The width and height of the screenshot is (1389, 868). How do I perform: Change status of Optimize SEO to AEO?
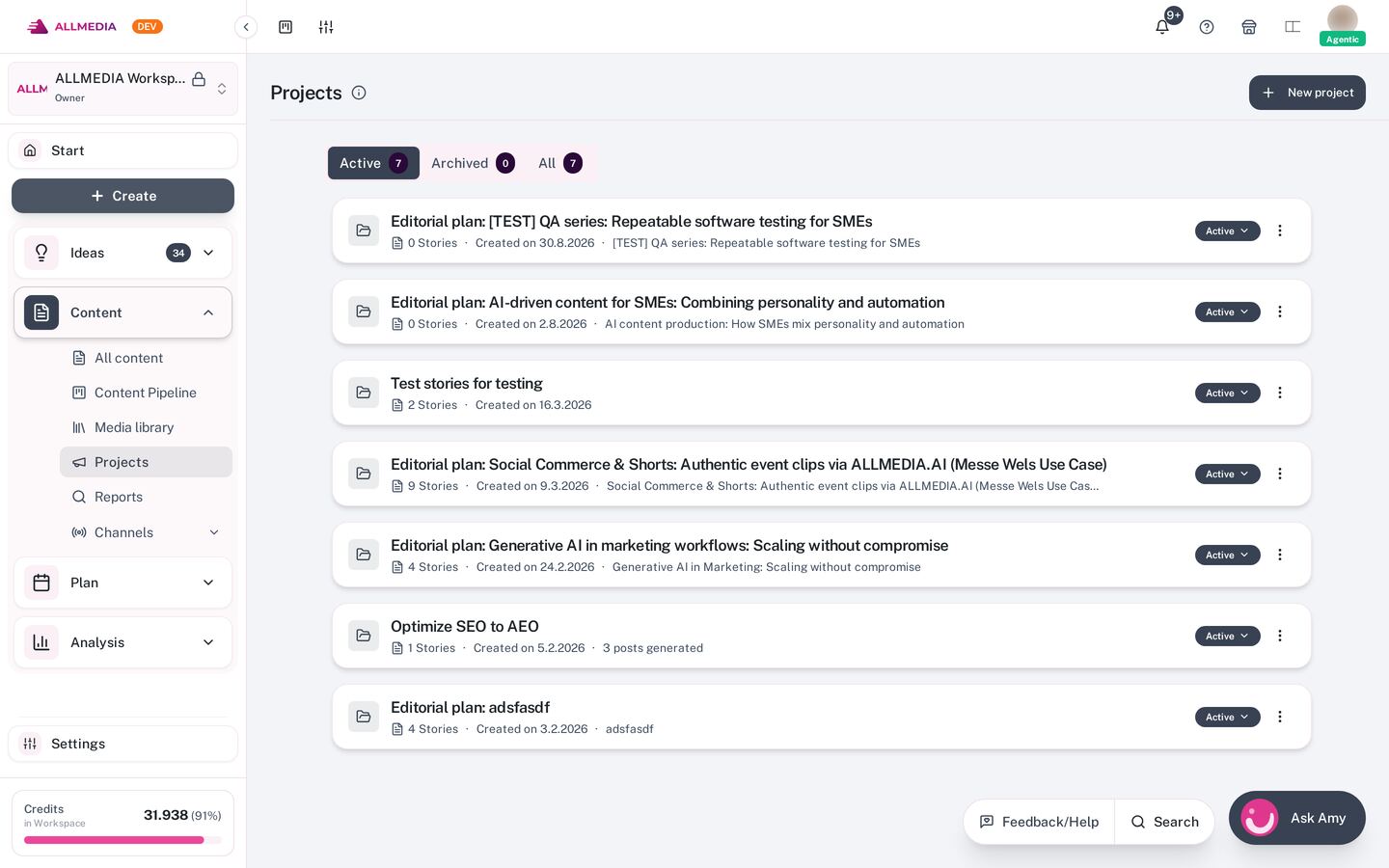point(1227,636)
